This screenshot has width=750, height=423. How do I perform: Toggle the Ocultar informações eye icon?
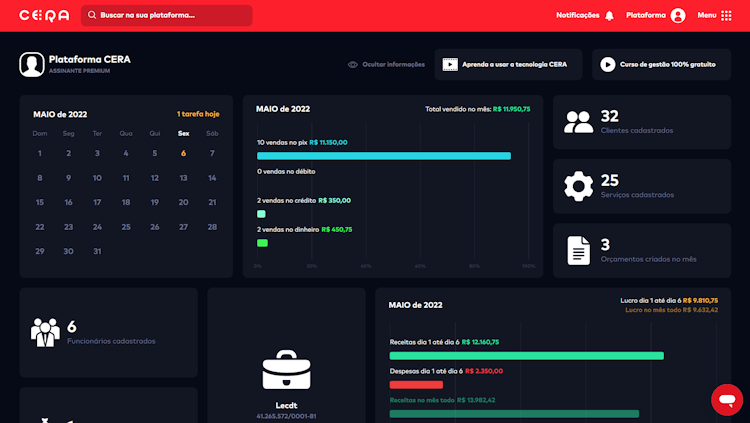click(x=353, y=65)
